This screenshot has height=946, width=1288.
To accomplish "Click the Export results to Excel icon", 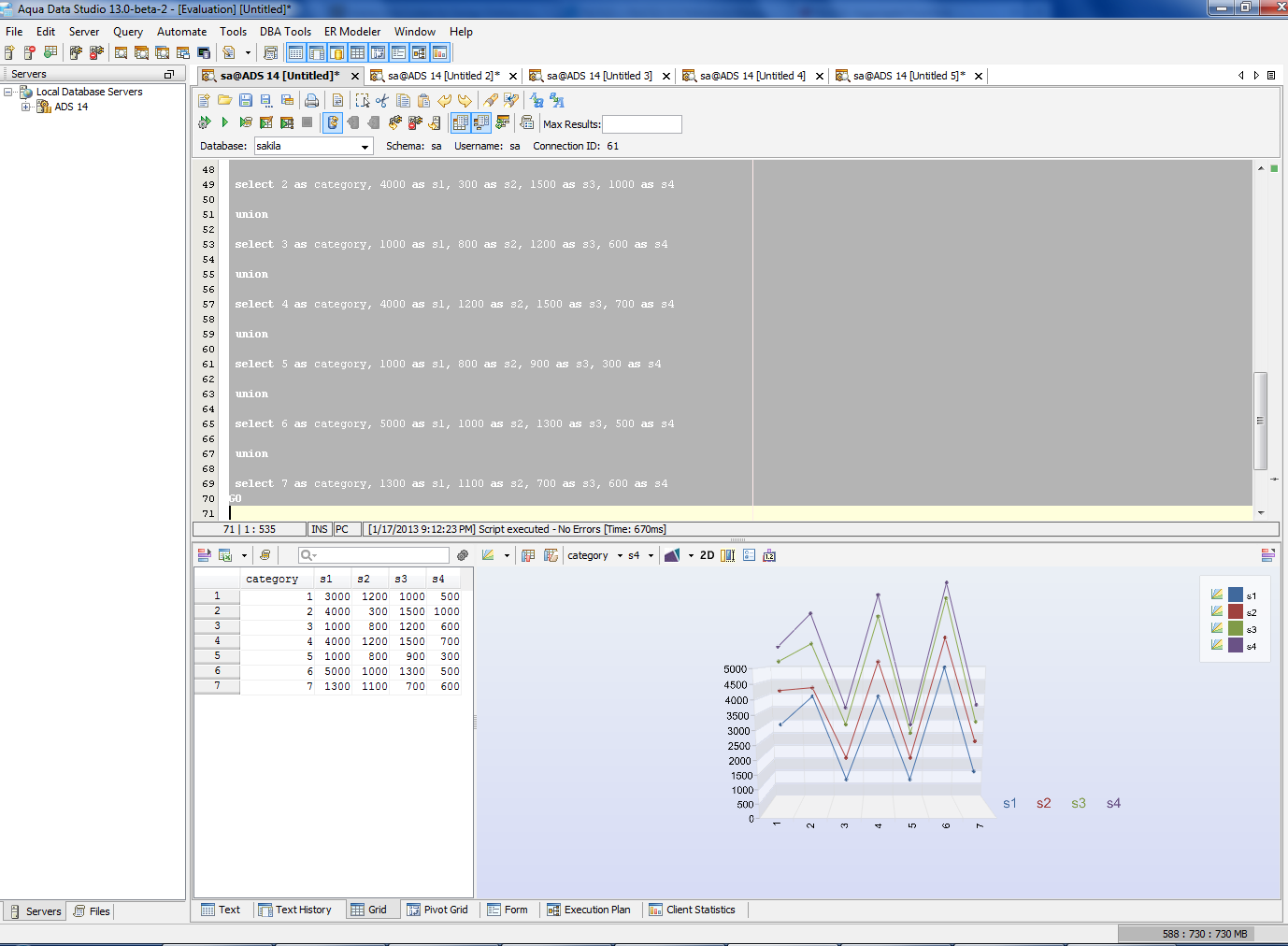I will point(225,555).
